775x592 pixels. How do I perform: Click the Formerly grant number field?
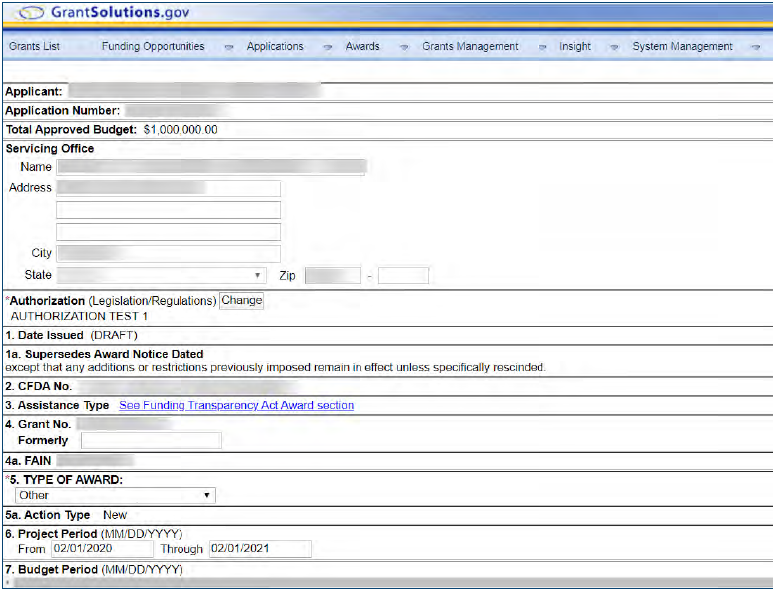click(151, 440)
